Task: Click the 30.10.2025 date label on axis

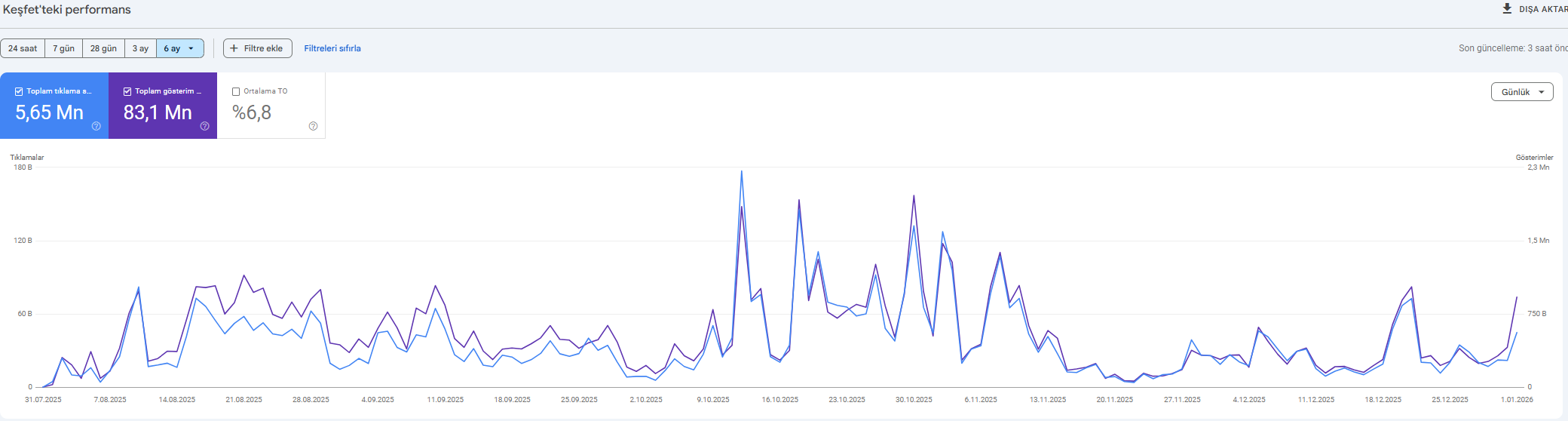Action: click(x=914, y=400)
